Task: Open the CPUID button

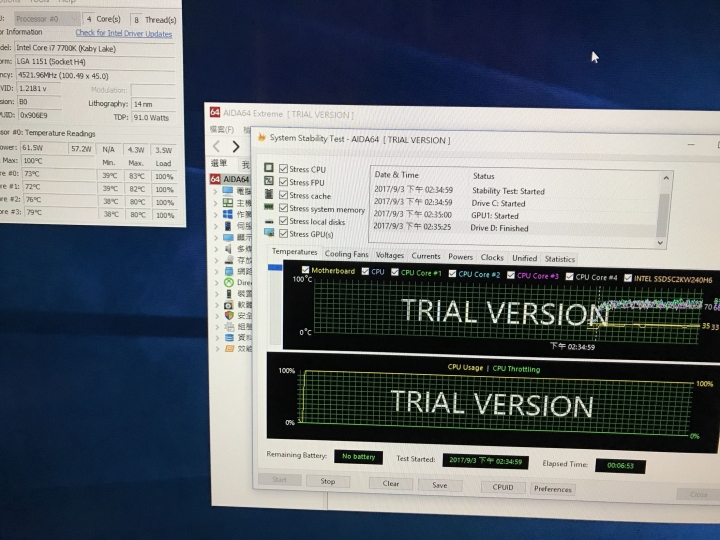Action: click(502, 487)
